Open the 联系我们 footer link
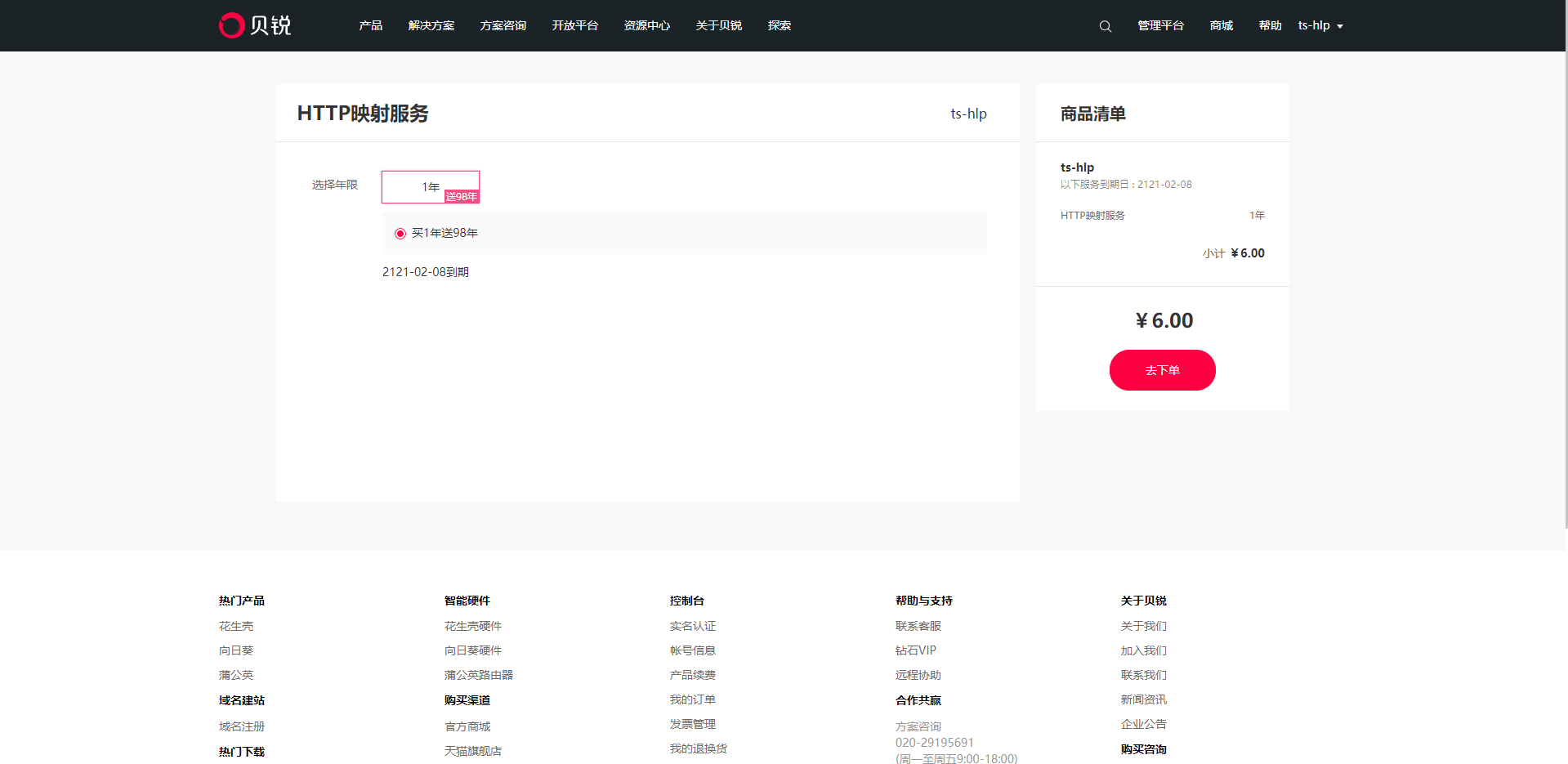The height and width of the screenshot is (764, 1568). [1144, 675]
